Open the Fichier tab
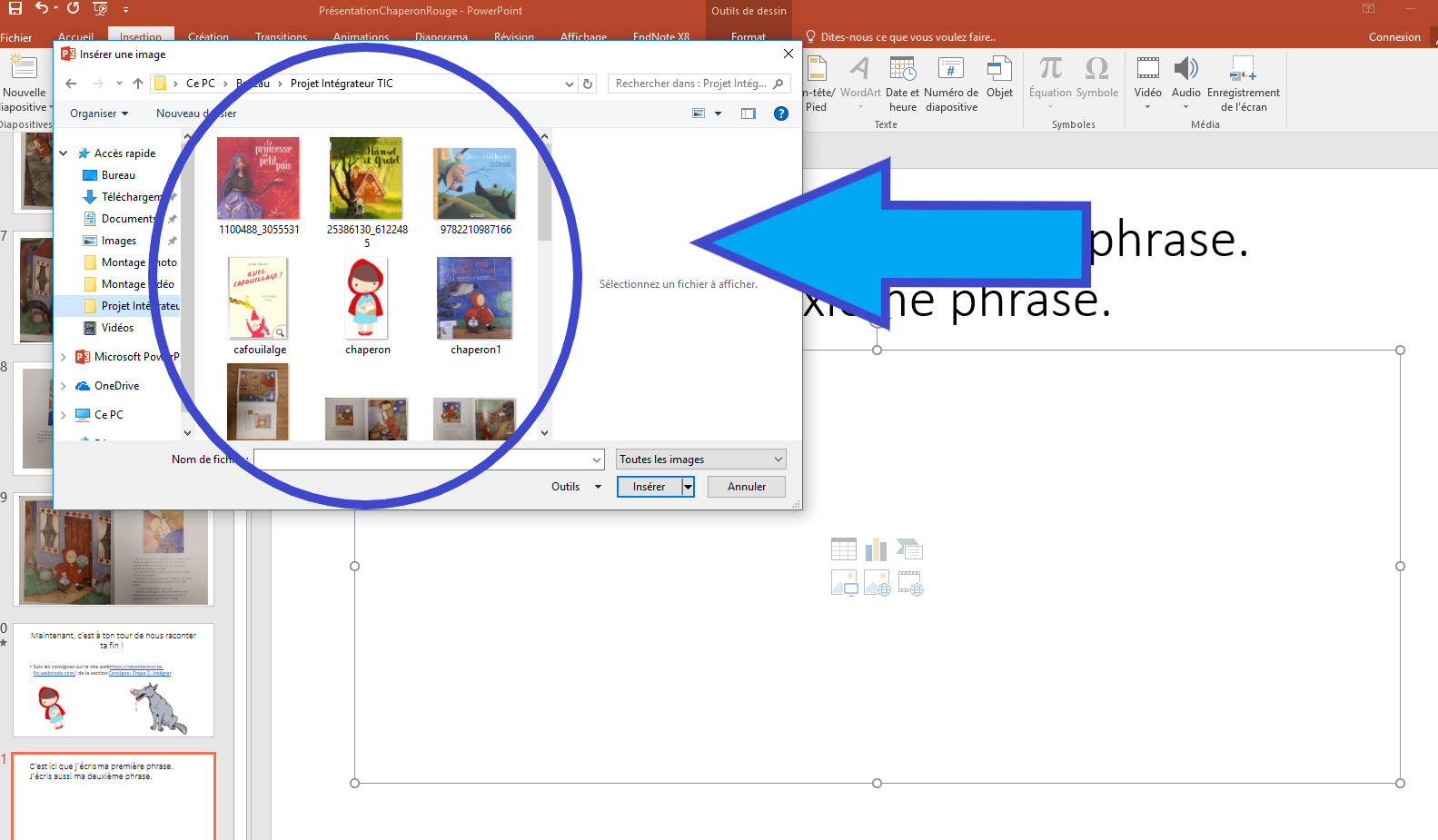 (x=16, y=37)
